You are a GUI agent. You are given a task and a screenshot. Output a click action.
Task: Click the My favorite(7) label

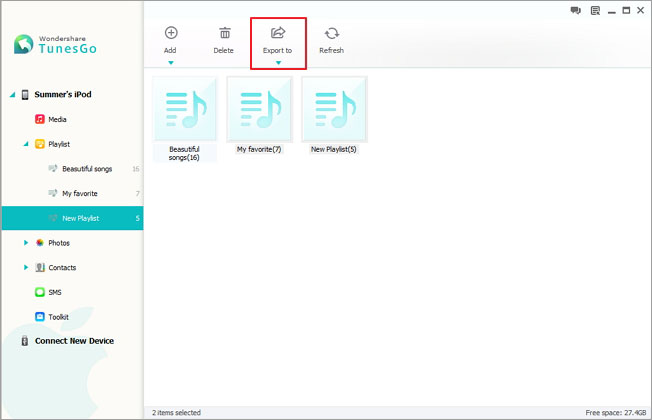(x=259, y=149)
